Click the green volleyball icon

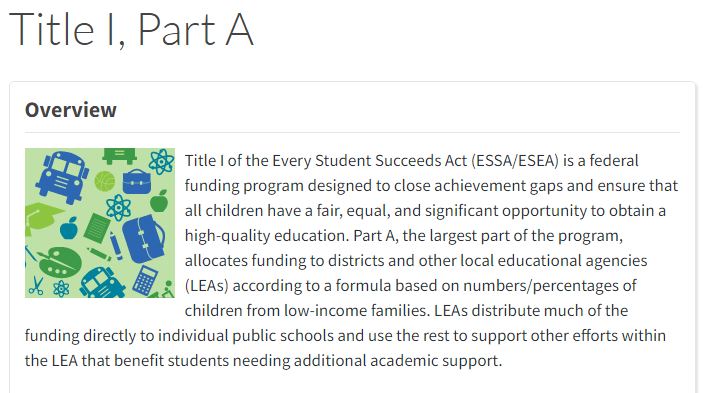105,181
